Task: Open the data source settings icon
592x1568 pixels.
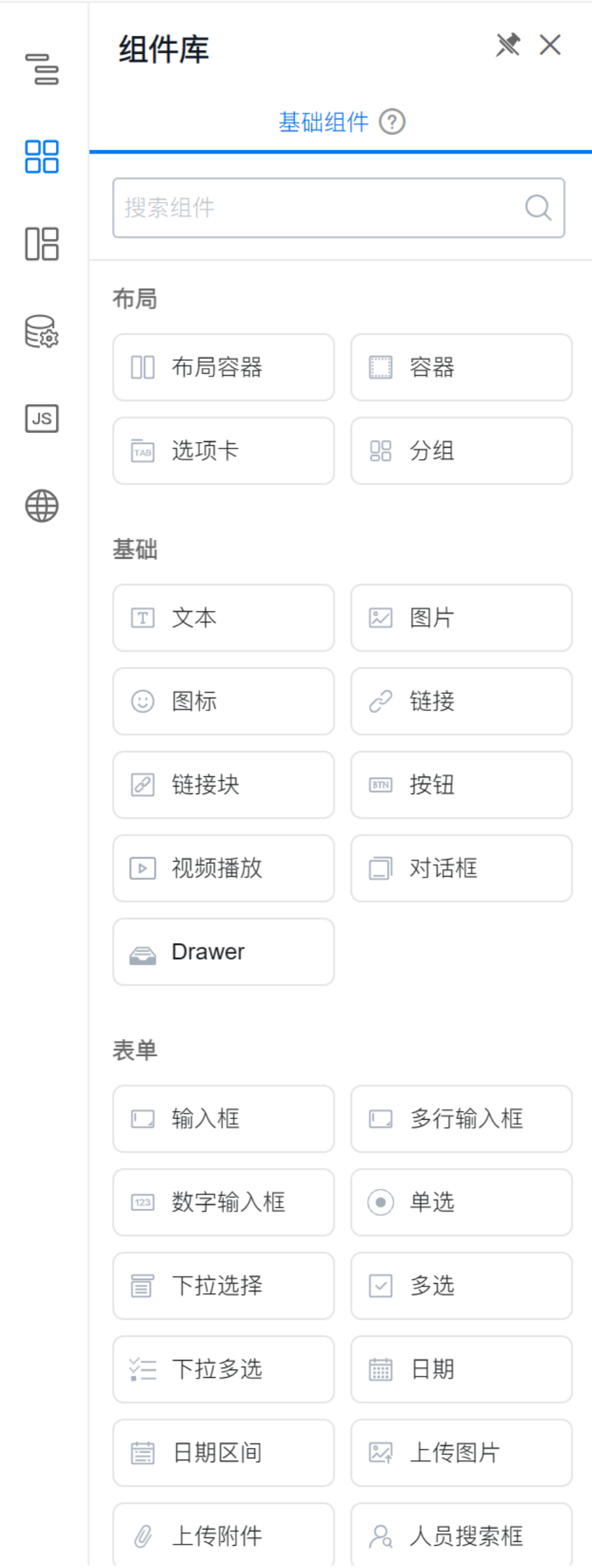Action: click(x=42, y=332)
